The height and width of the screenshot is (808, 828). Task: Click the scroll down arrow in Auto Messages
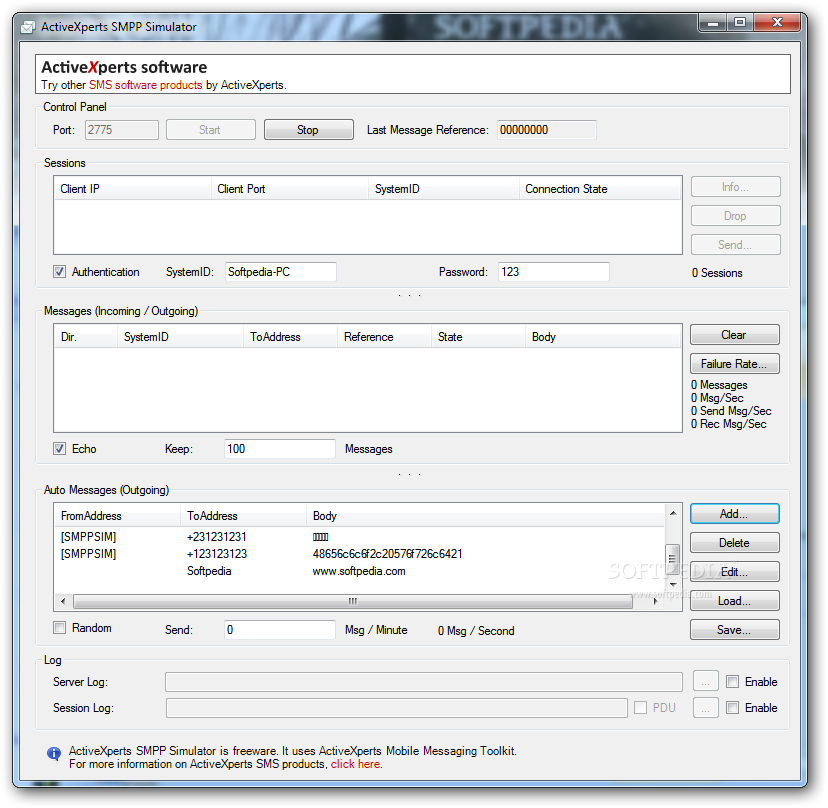[673, 585]
